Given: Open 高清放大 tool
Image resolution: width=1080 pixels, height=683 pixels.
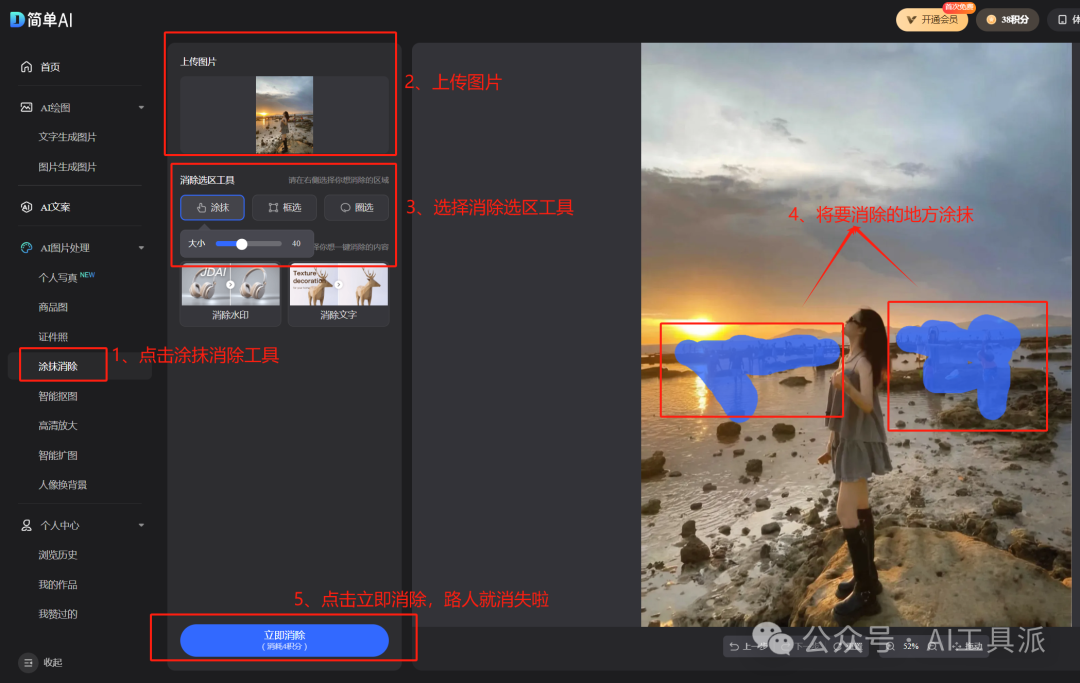Looking at the screenshot, I should pos(58,425).
